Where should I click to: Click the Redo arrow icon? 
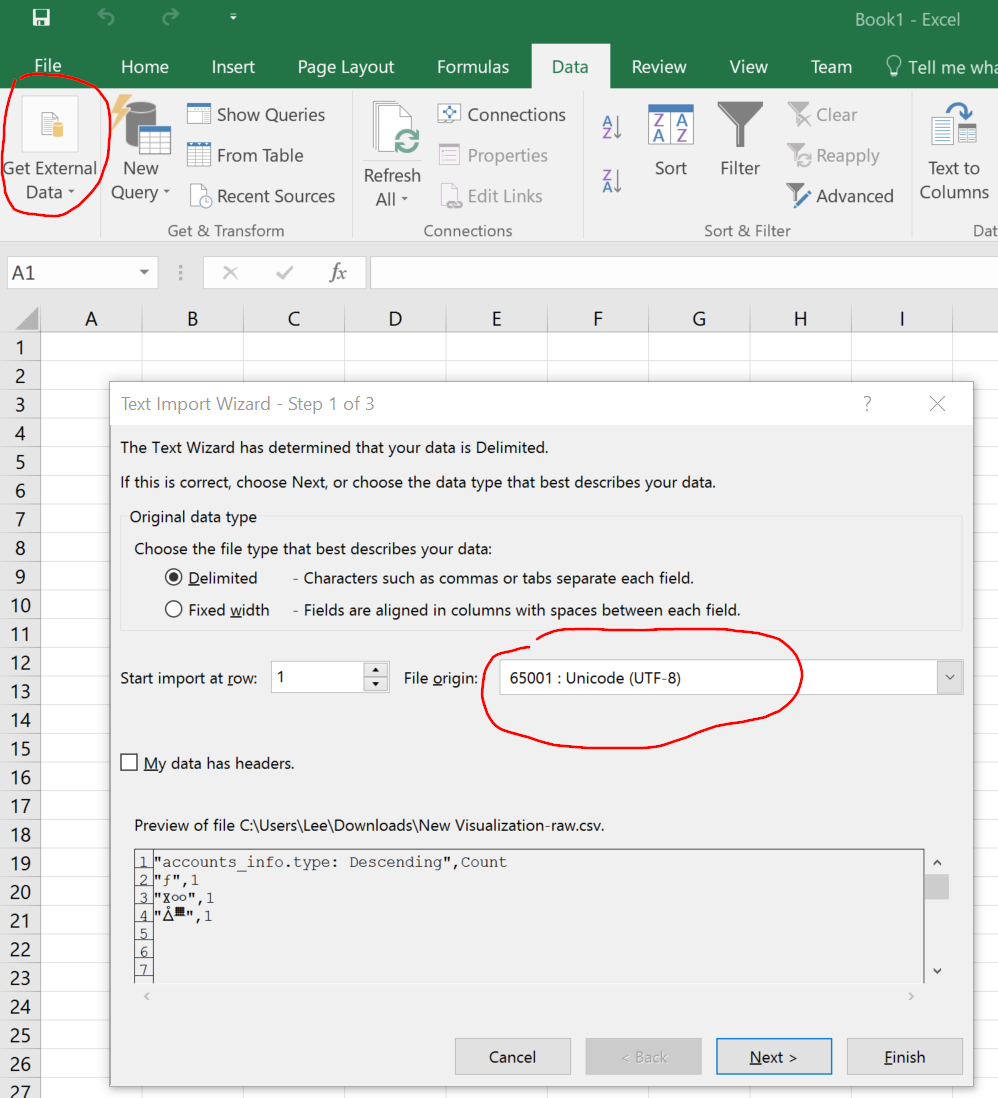coord(170,17)
